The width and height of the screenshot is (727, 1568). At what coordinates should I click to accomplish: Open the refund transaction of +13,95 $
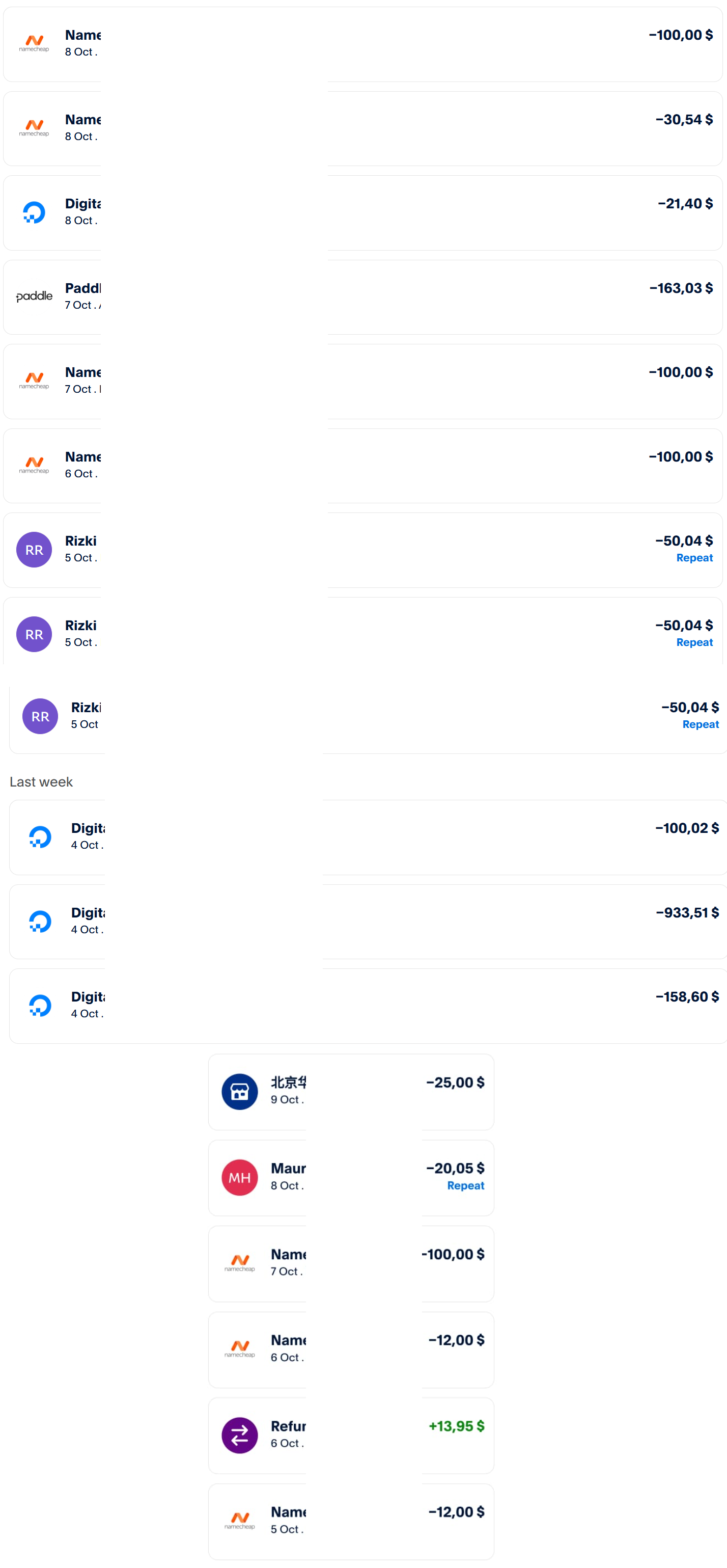[x=365, y=1435]
